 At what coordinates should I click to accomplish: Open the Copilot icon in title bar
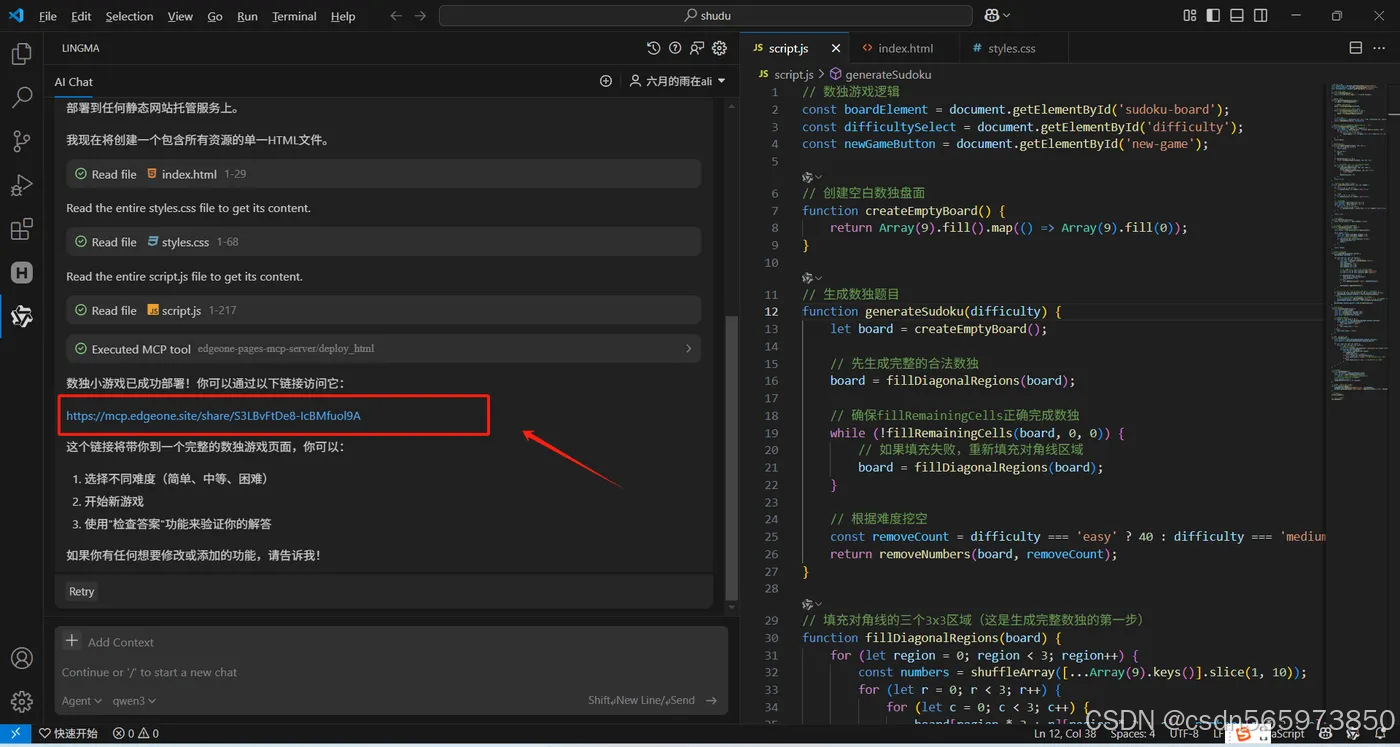pyautogui.click(x=991, y=16)
